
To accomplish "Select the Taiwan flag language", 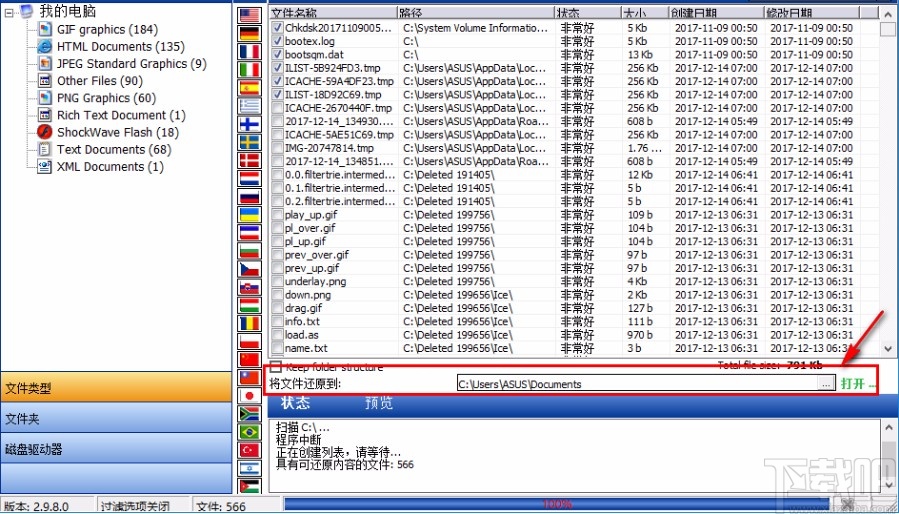I will click(x=250, y=377).
